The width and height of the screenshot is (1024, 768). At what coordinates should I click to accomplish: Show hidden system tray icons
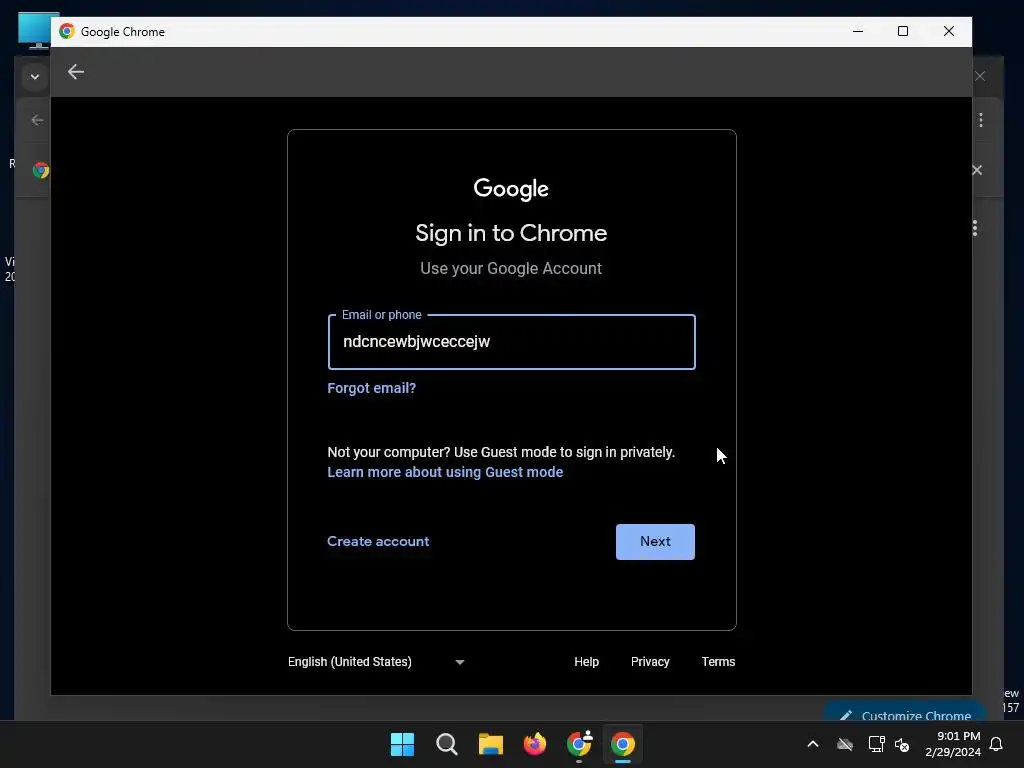click(x=813, y=744)
